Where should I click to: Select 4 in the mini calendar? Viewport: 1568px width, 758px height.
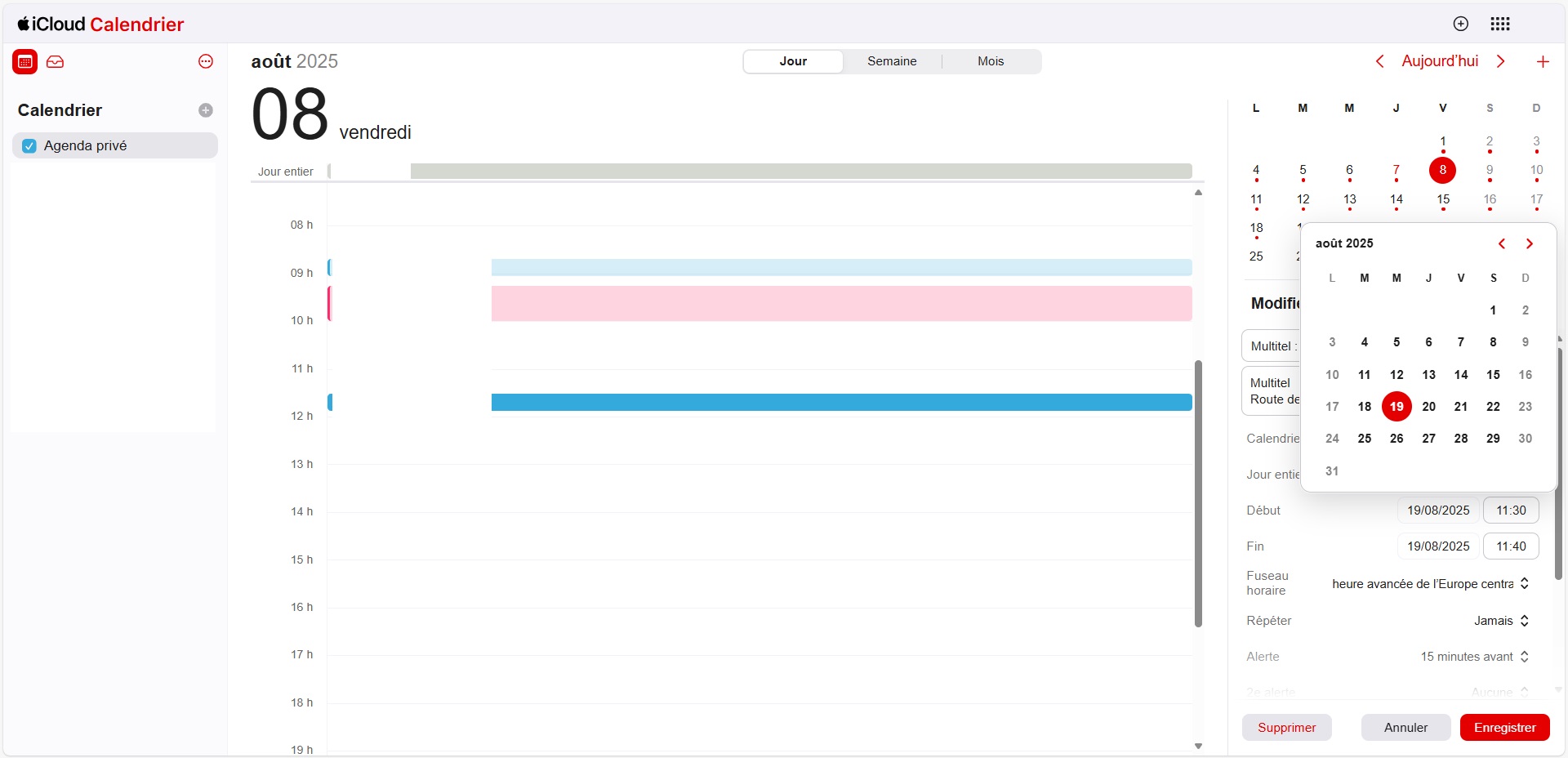coord(1256,170)
